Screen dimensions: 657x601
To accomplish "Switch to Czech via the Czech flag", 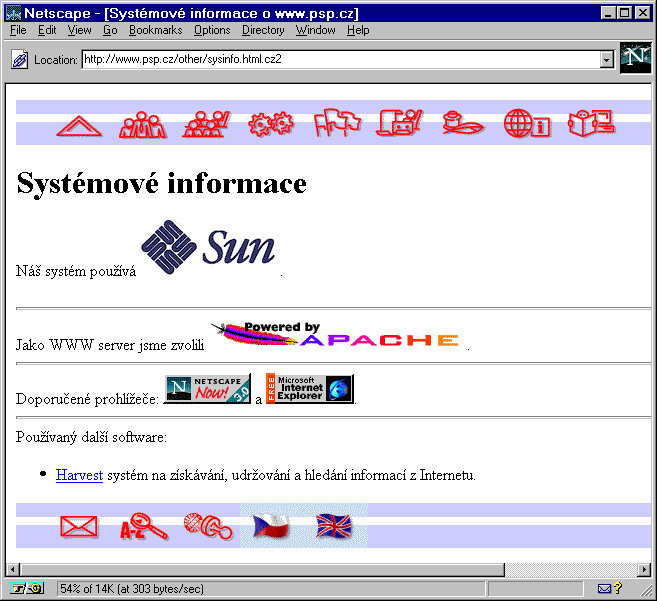I will [x=272, y=526].
